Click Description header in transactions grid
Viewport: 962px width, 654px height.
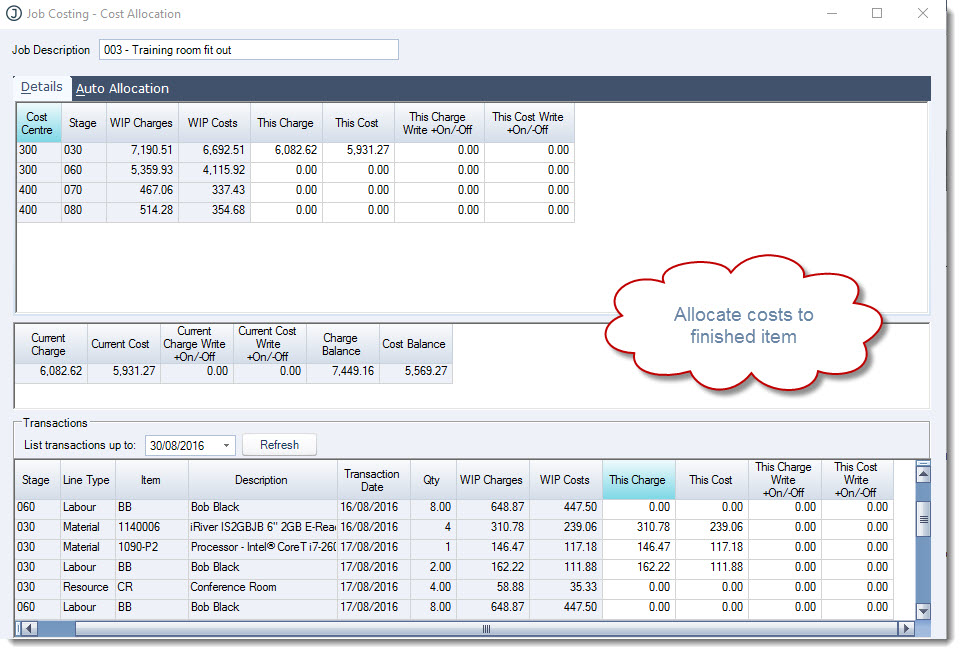(262, 480)
